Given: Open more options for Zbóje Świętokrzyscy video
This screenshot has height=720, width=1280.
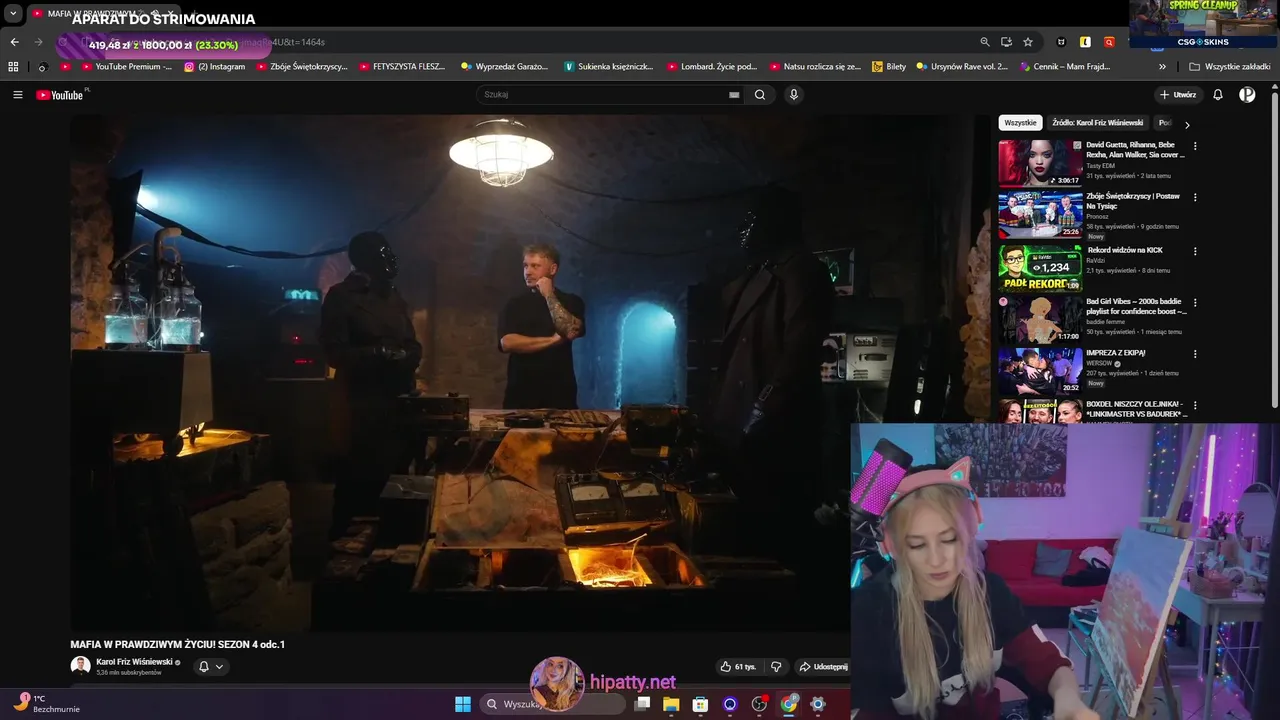Looking at the screenshot, I should pyautogui.click(x=1195, y=197).
